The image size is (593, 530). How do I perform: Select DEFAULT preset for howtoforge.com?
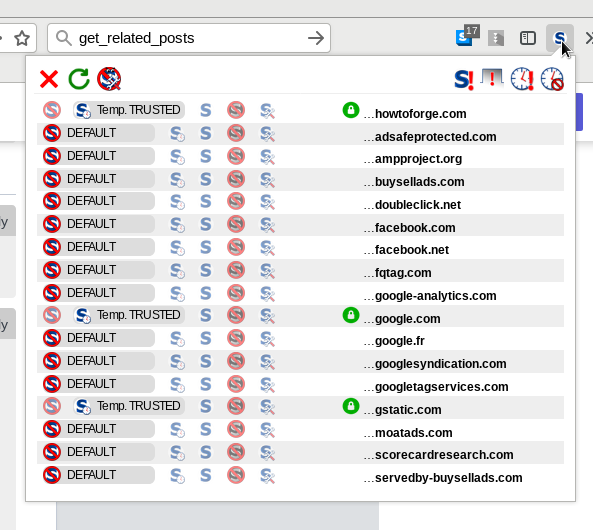pyautogui.click(x=52, y=110)
